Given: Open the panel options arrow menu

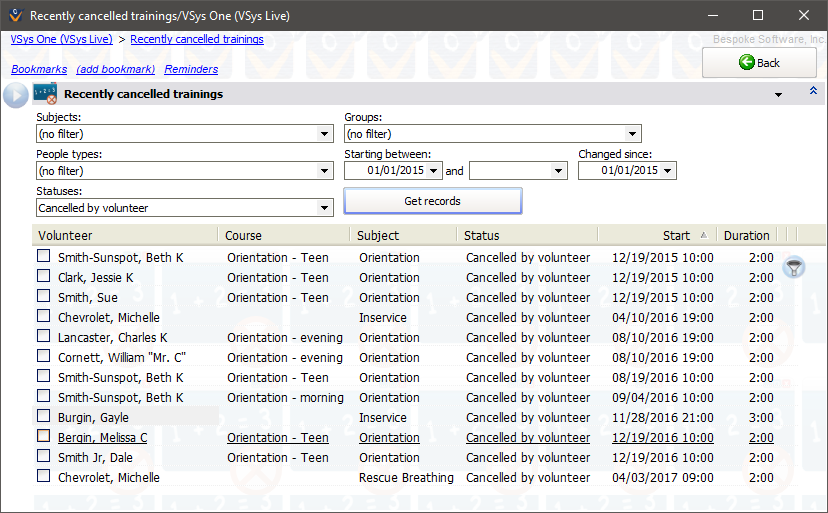Looking at the screenshot, I should (x=778, y=95).
